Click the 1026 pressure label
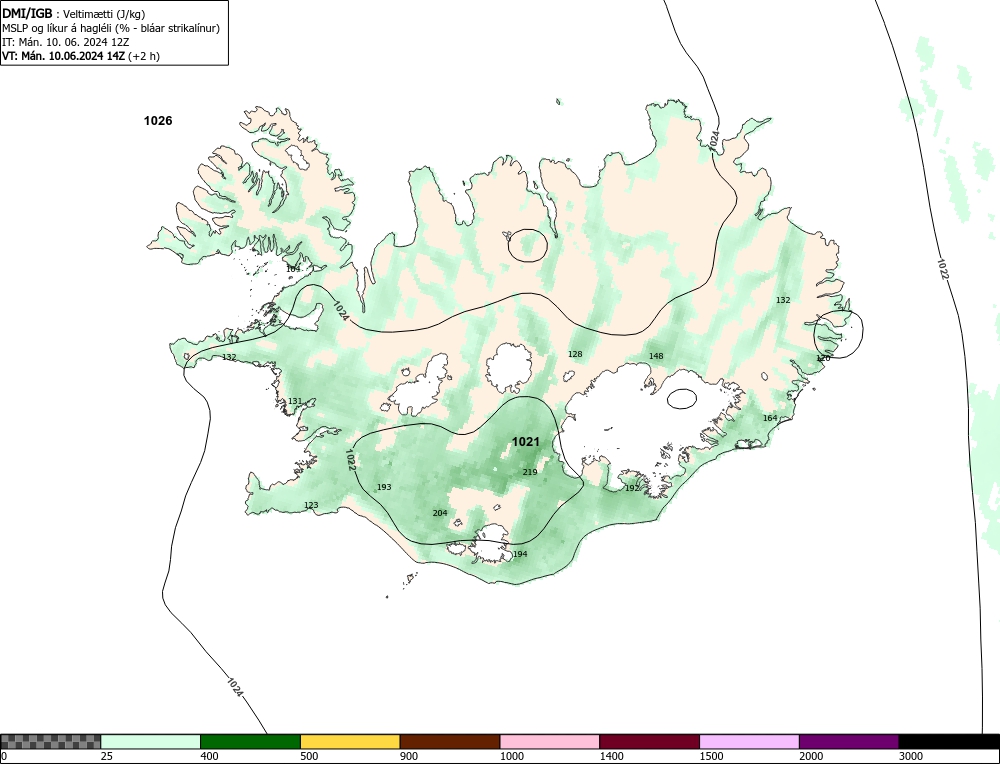 point(158,121)
